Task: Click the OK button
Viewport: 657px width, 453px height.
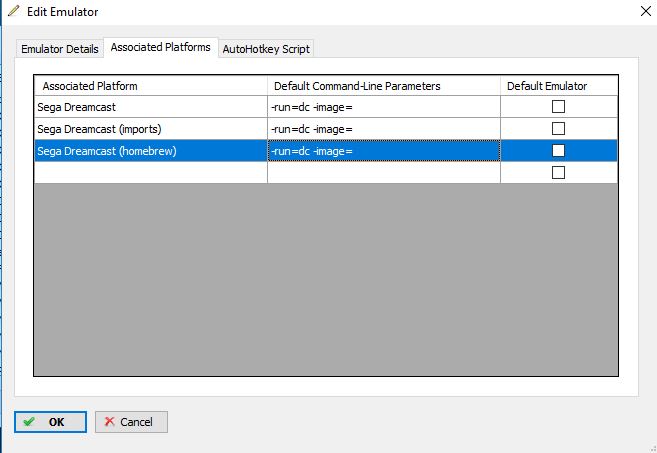Action: 50,422
